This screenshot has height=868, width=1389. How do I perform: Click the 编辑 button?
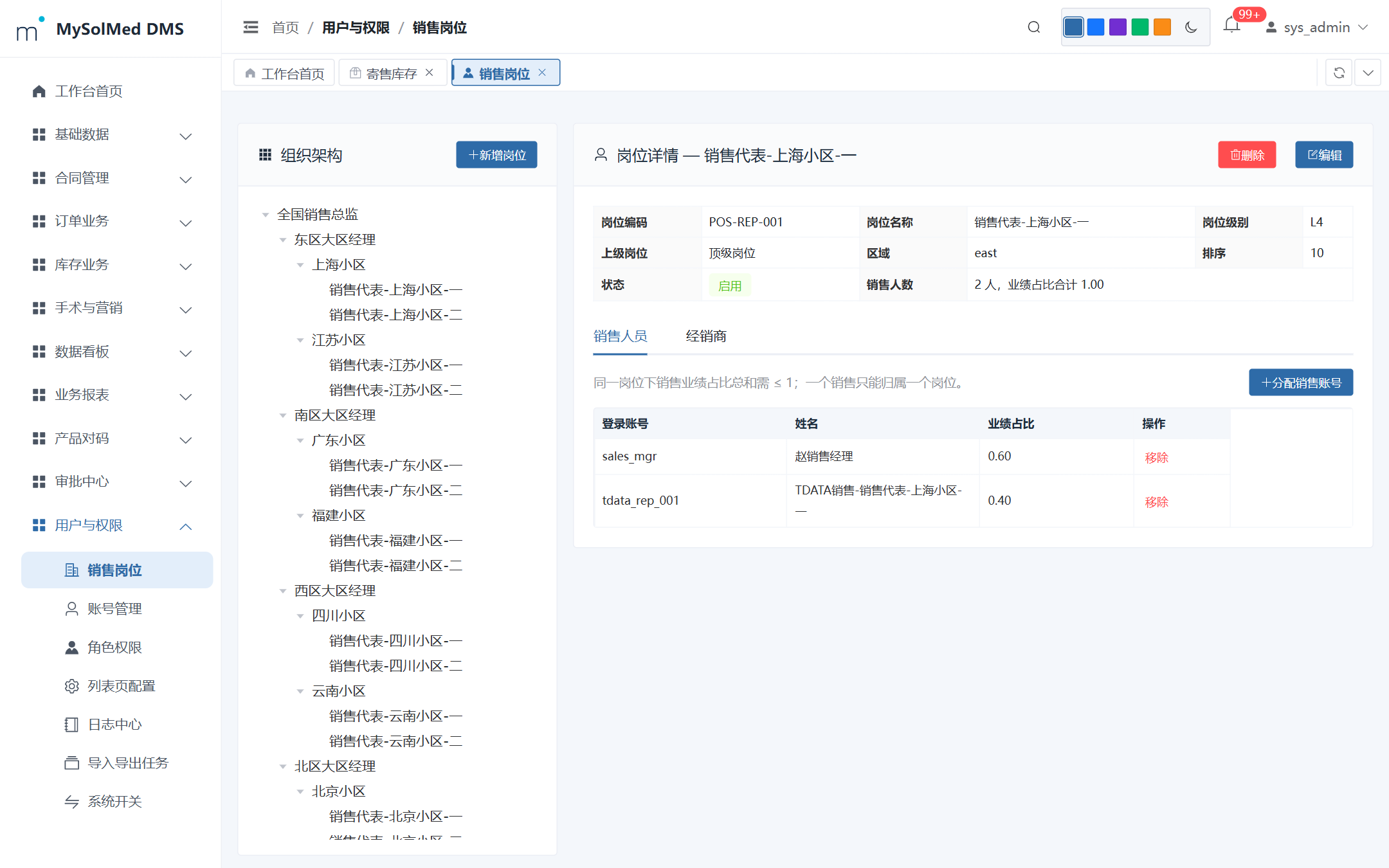pos(1324,155)
